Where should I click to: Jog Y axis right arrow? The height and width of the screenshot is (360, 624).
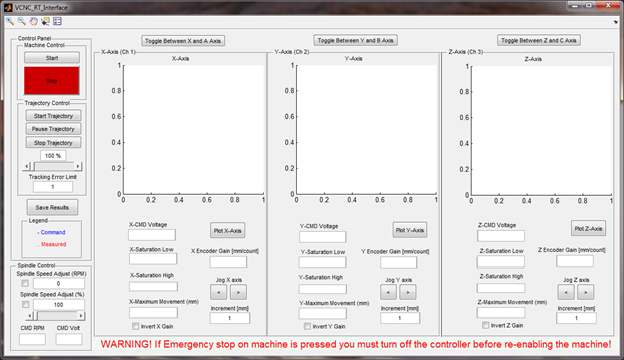[408, 292]
